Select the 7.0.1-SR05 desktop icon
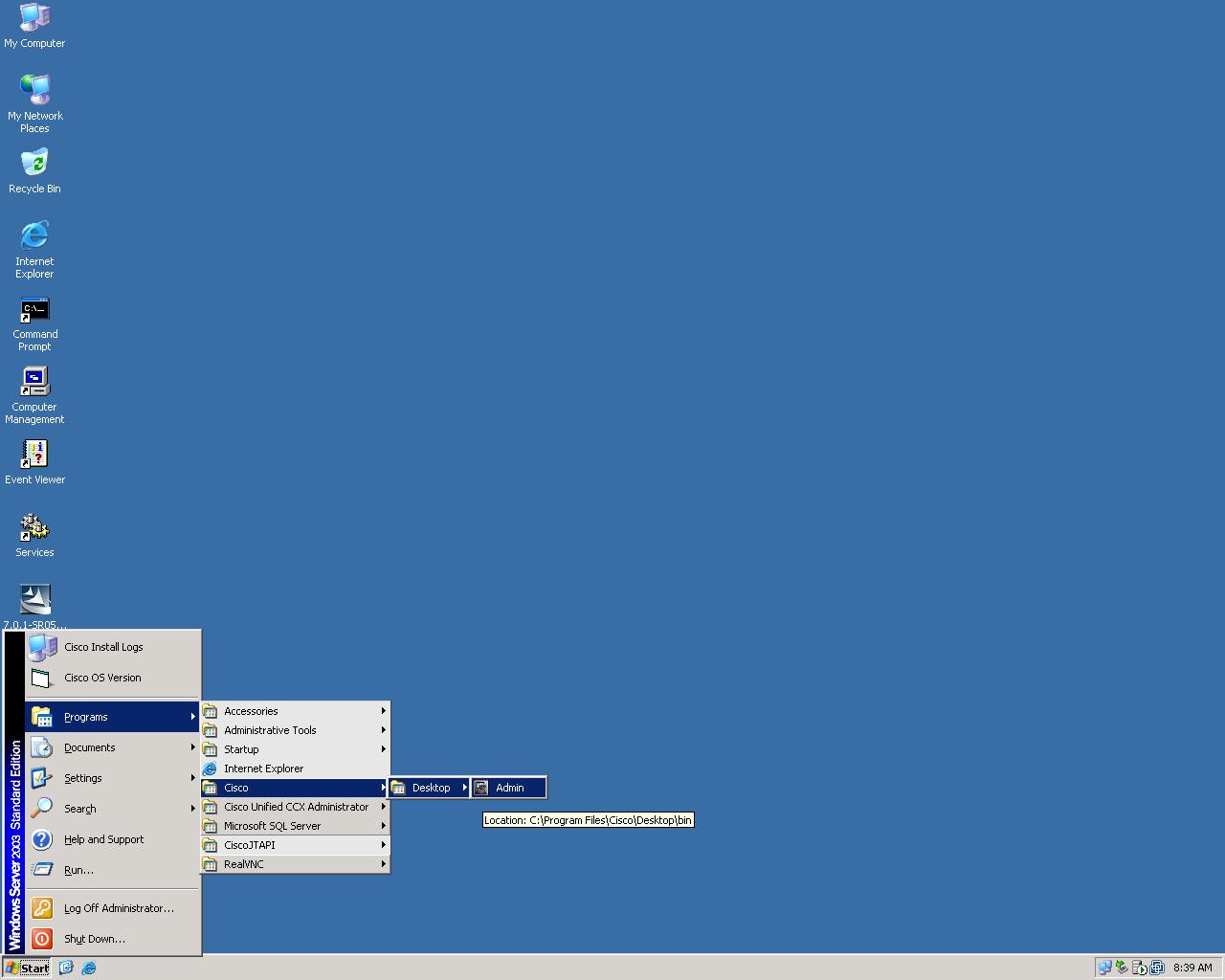 34,607
